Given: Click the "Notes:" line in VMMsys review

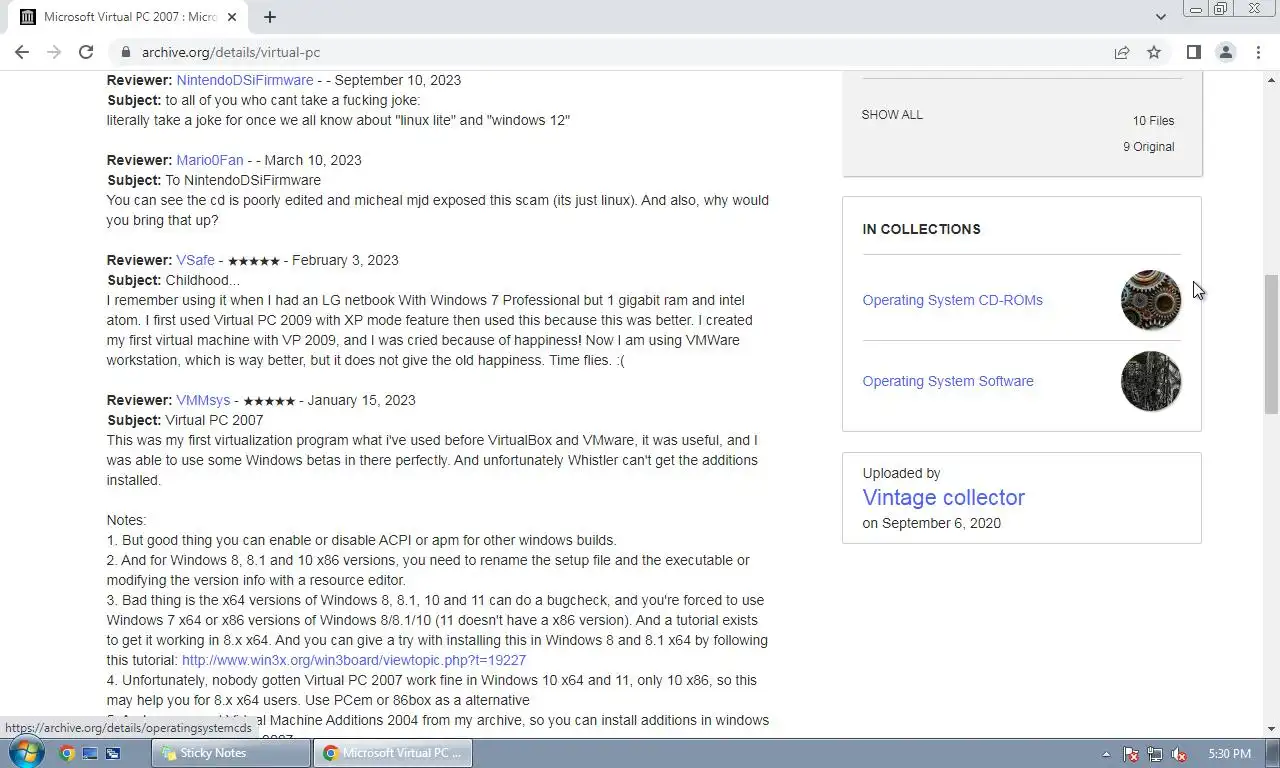Looking at the screenshot, I should coord(126,520).
